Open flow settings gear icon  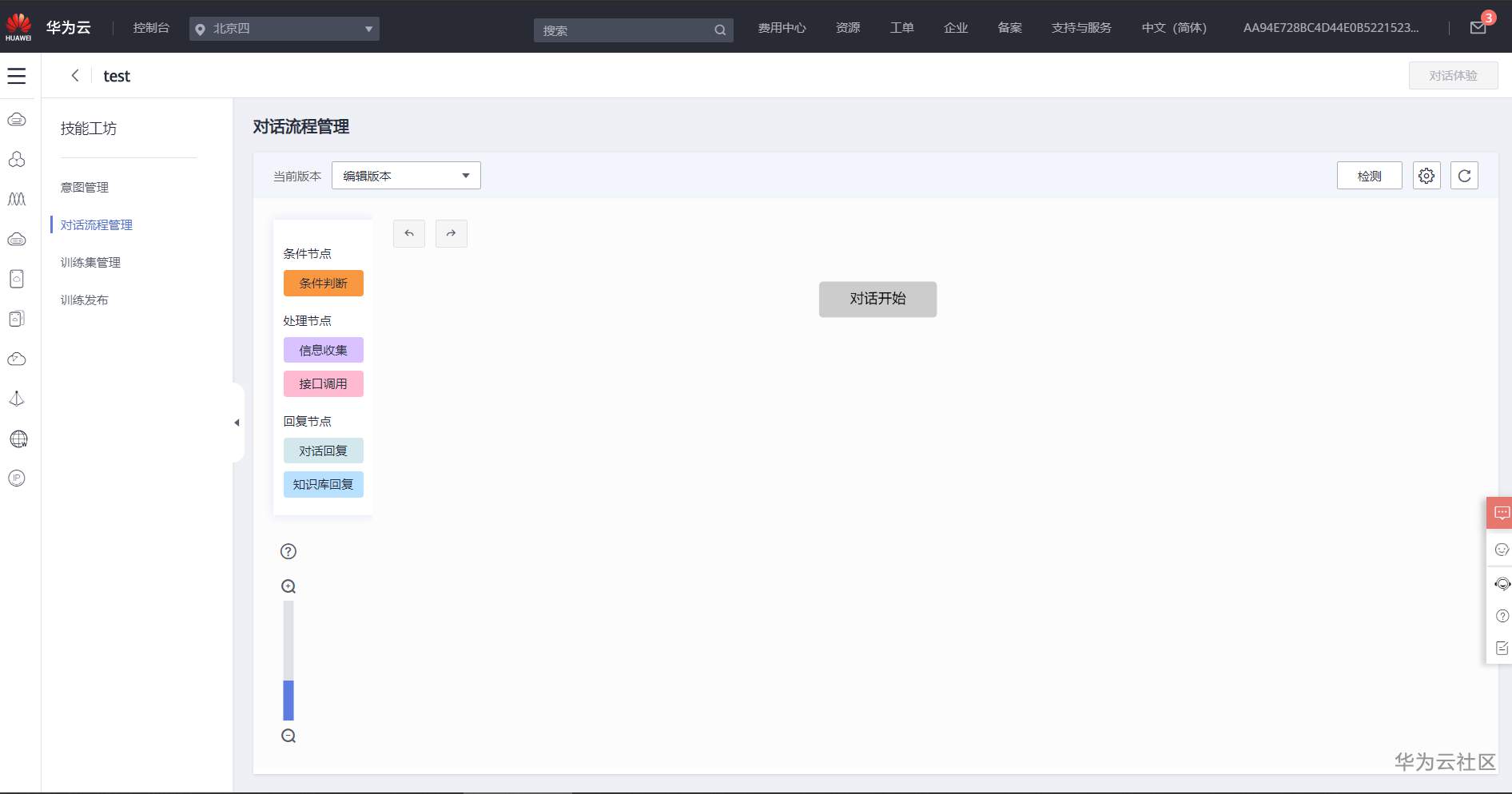1426,176
